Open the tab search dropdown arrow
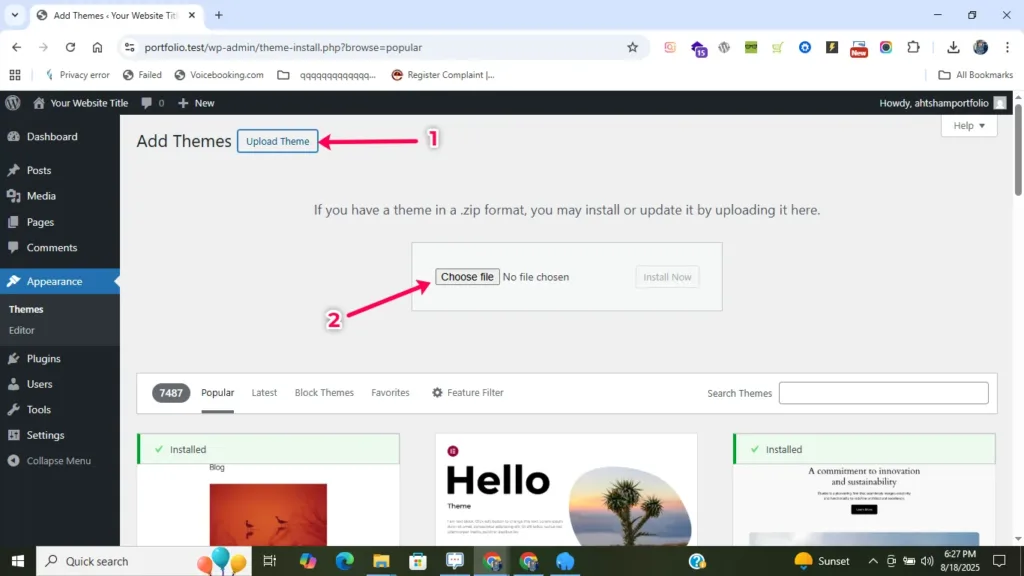 click(x=15, y=15)
